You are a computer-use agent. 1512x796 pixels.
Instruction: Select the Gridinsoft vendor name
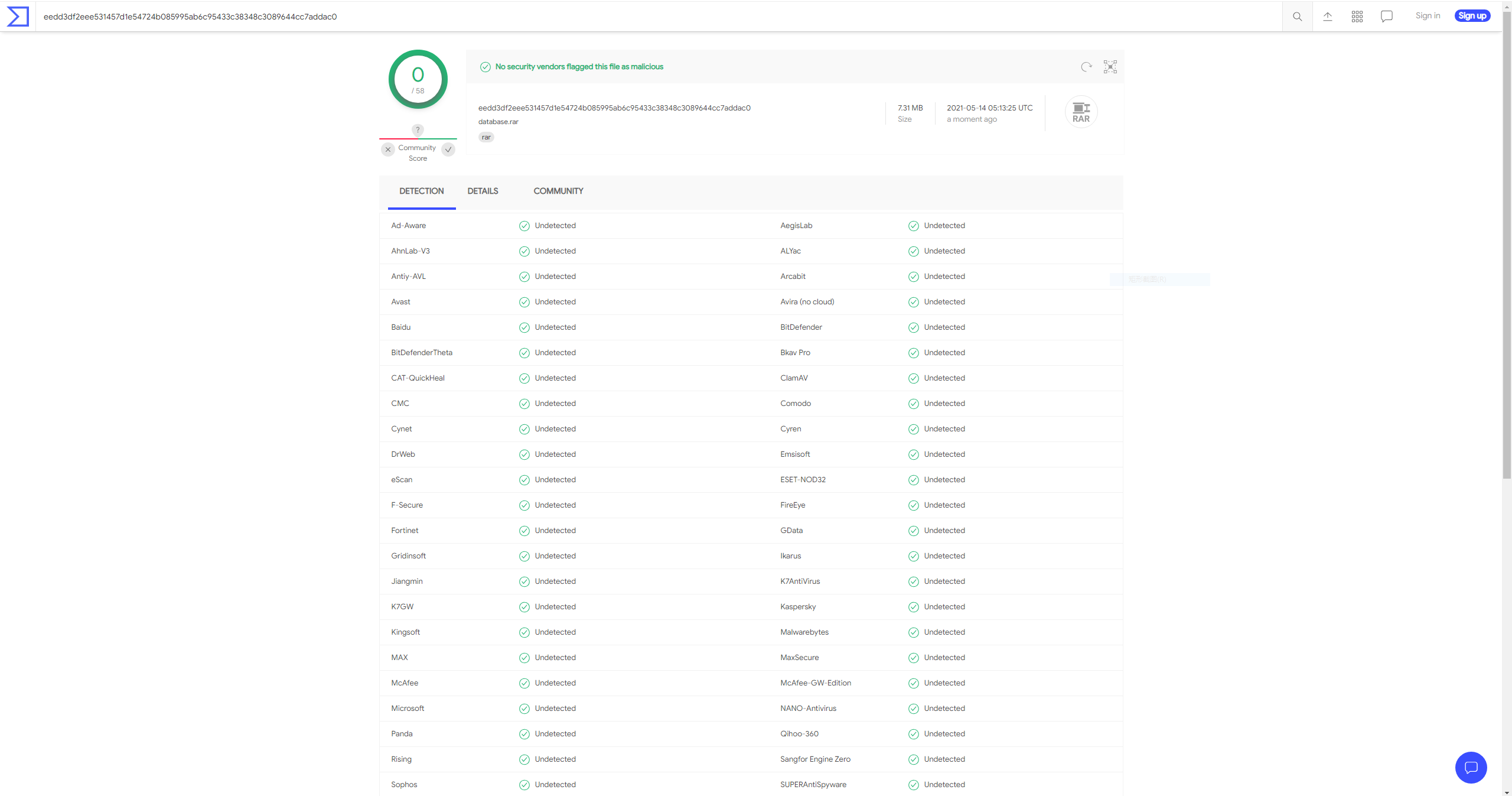point(408,556)
